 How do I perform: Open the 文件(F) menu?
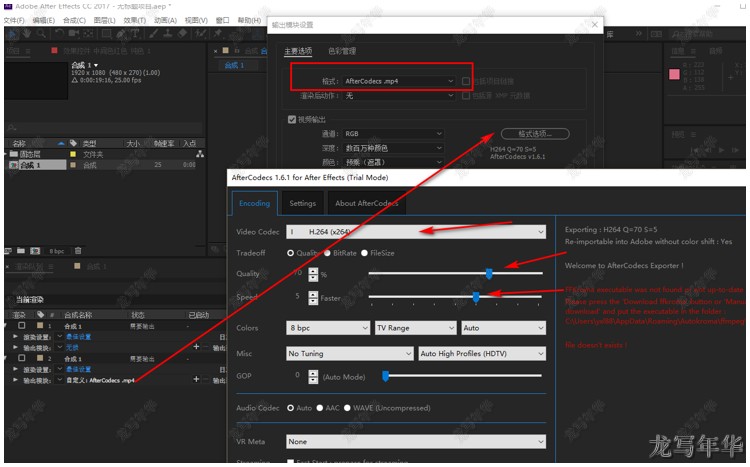(x=14, y=20)
